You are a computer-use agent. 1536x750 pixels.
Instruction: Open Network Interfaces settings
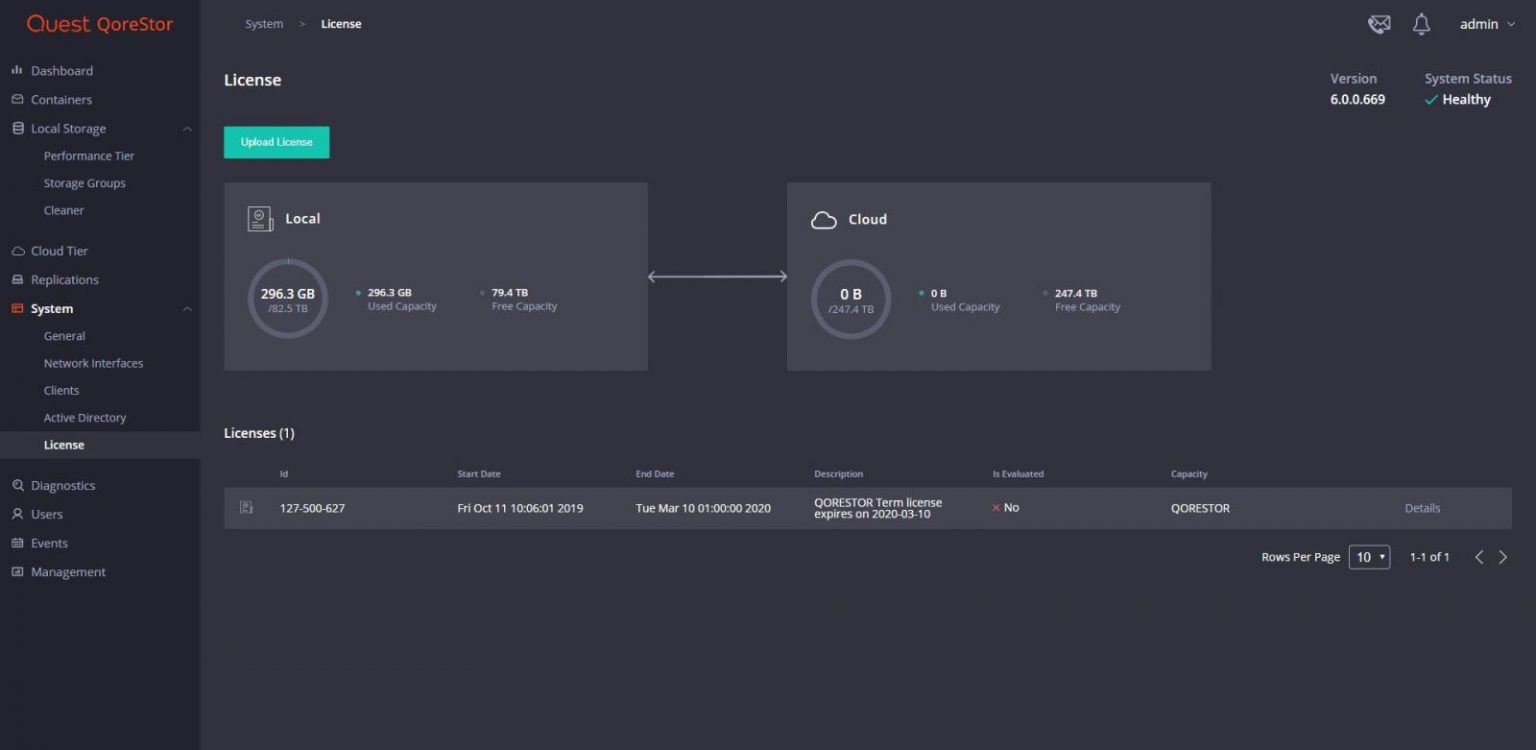(x=94, y=363)
